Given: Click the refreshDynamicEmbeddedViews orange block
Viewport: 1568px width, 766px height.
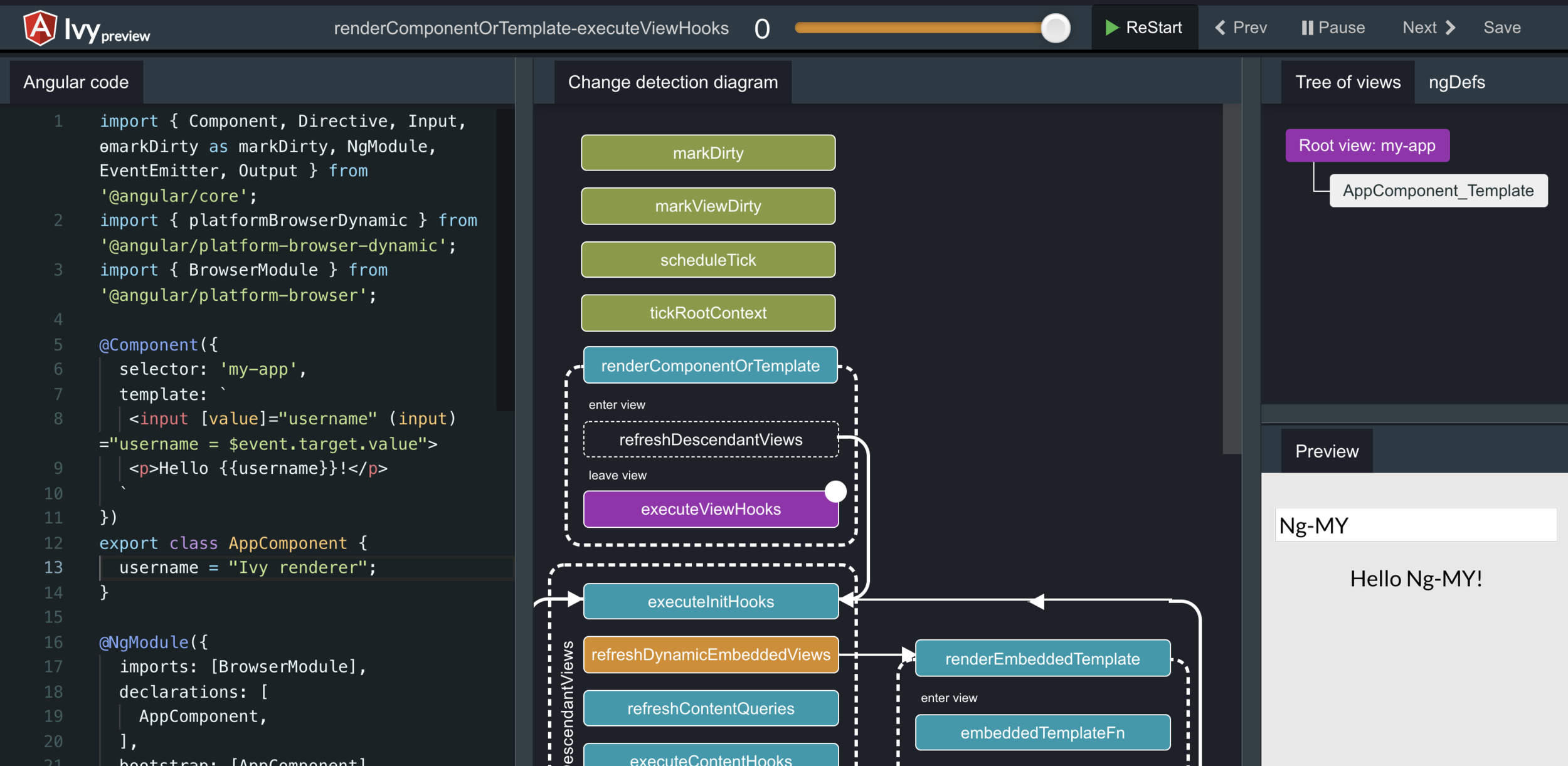Looking at the screenshot, I should click(710, 655).
